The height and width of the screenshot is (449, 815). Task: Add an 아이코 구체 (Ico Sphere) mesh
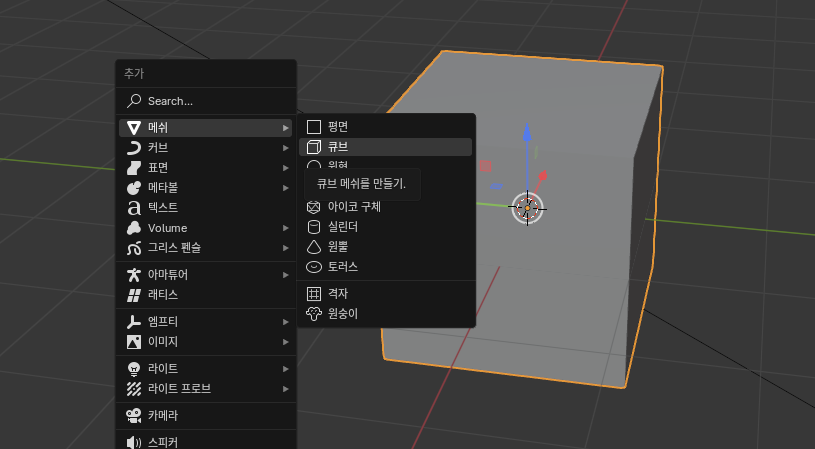point(386,207)
